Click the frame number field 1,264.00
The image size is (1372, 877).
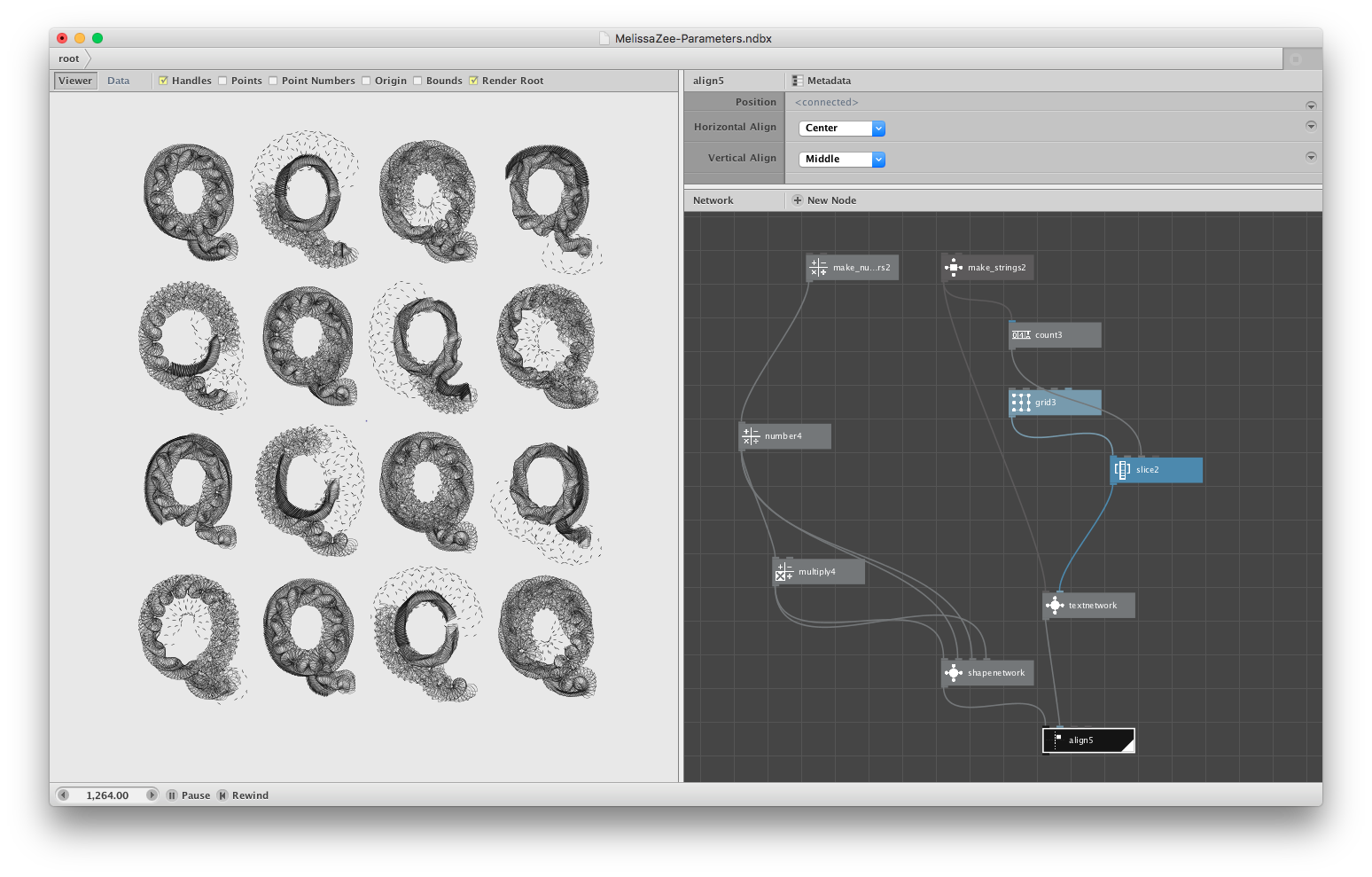point(107,795)
